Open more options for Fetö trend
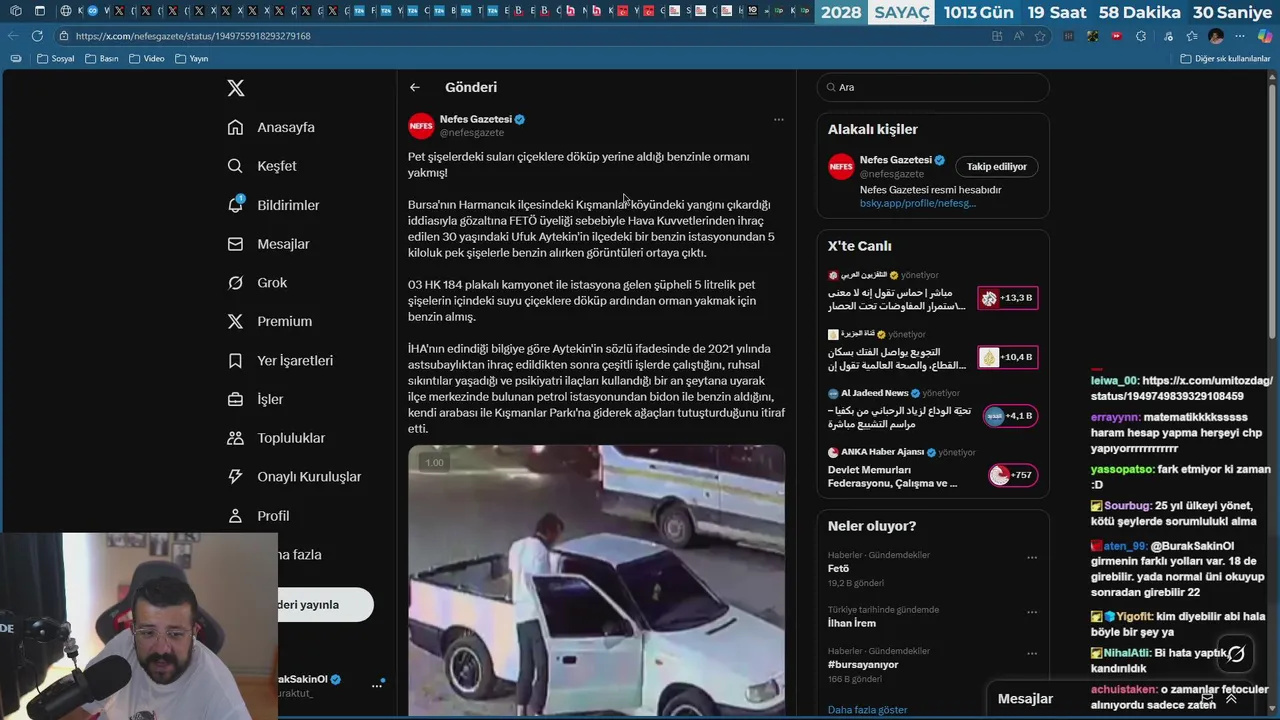The width and height of the screenshot is (1280, 720). tap(1032, 557)
